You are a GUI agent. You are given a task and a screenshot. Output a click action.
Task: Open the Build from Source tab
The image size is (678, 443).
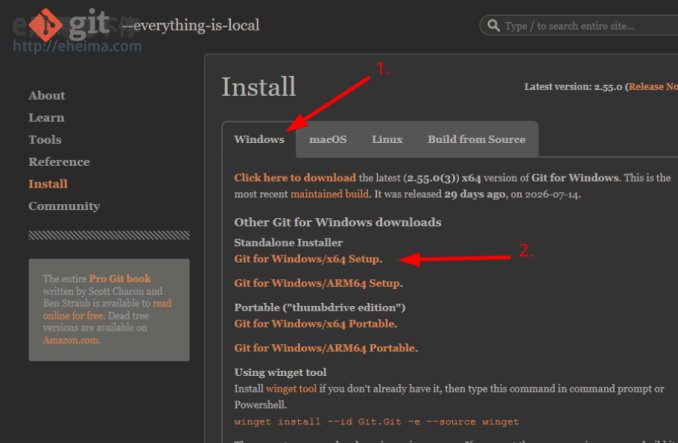coord(477,139)
